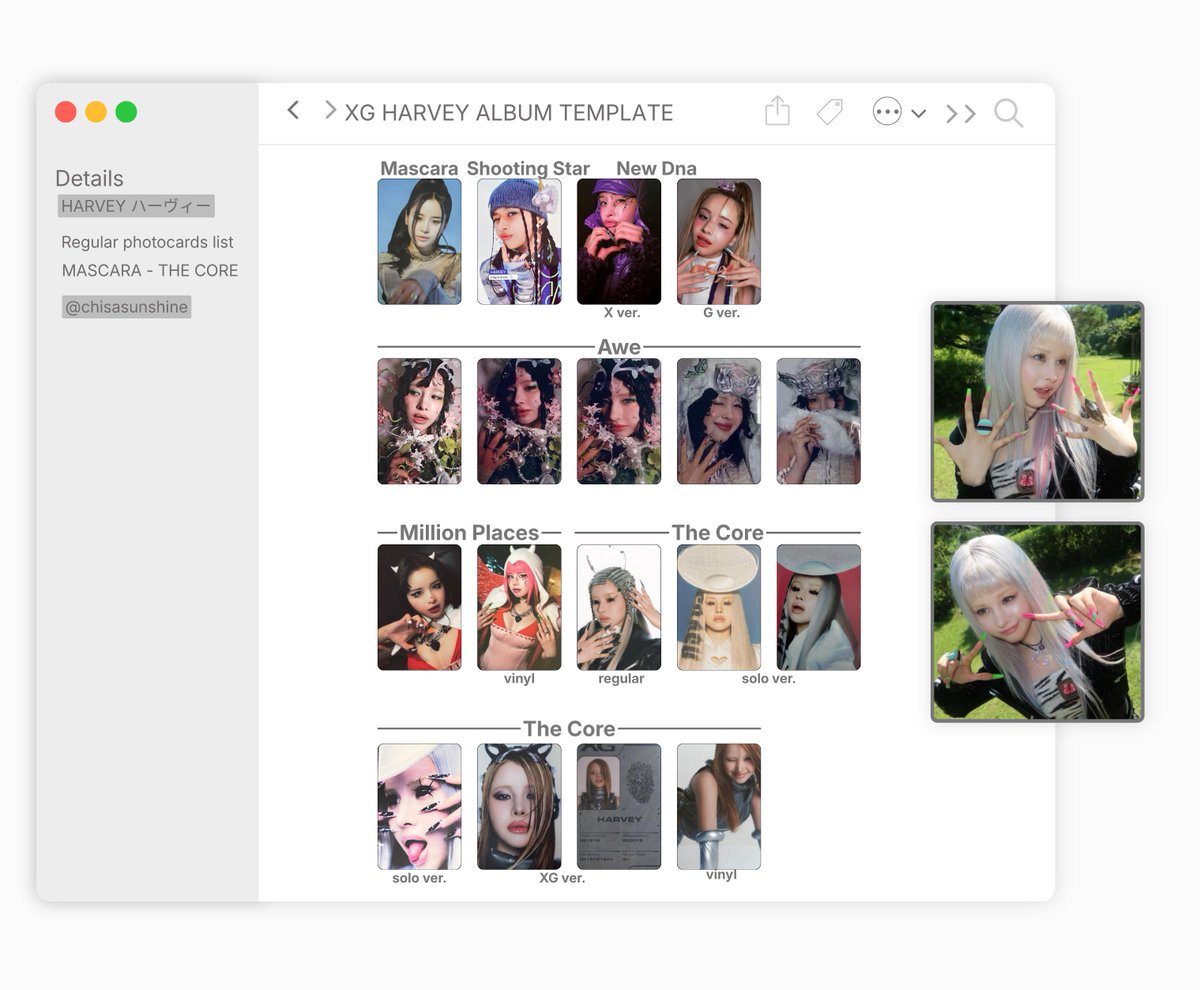Click 'MASCARA - THE CORE' in the sidebar
This screenshot has height=990, width=1200.
150,270
